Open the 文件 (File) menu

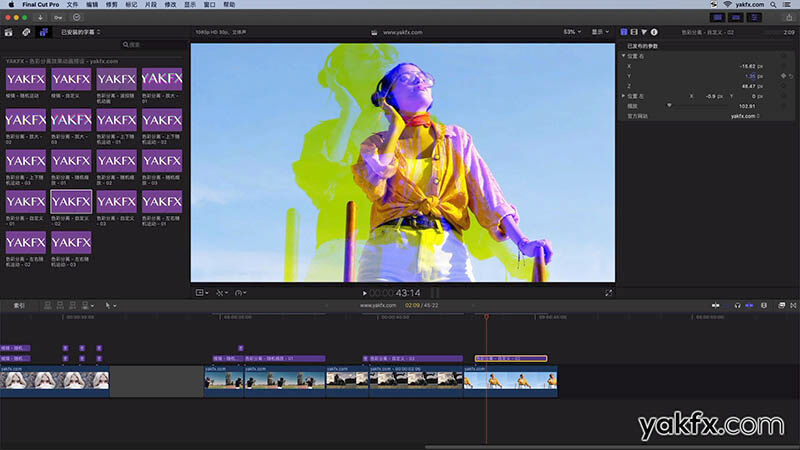(72, 5)
